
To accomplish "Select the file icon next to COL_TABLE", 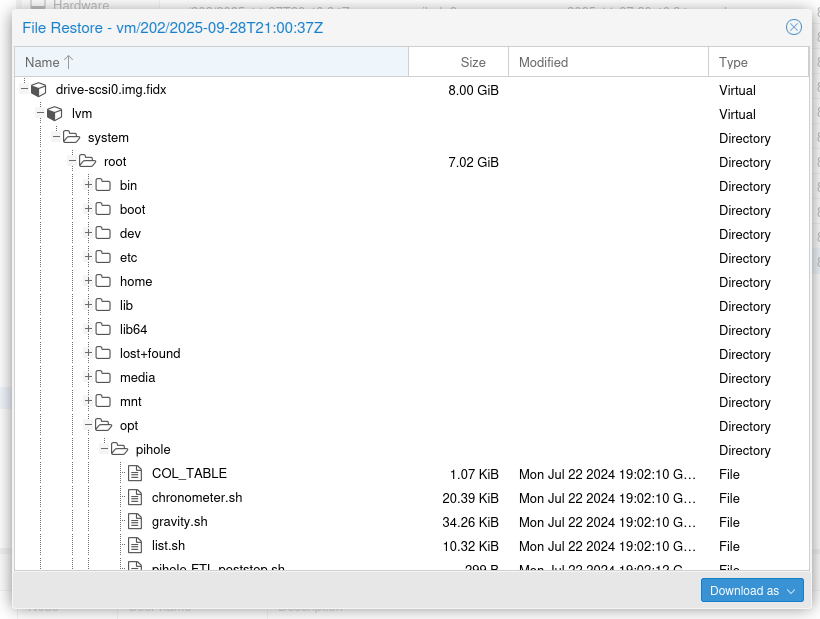I will 134,473.
